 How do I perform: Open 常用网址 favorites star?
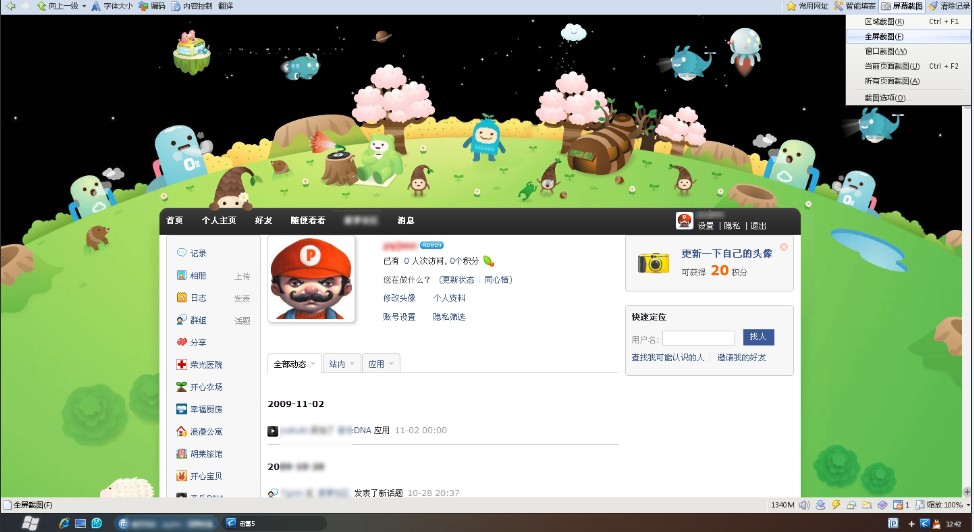coord(807,6)
